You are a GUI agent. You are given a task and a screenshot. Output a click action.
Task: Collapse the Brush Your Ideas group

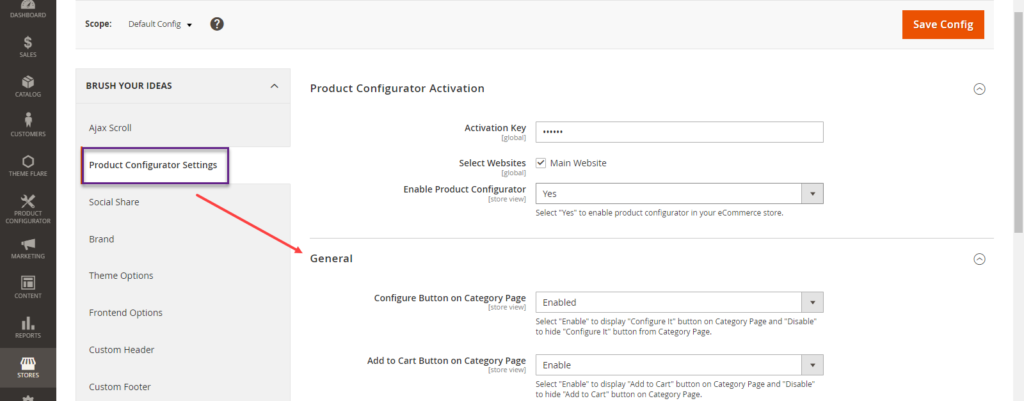[x=274, y=86]
